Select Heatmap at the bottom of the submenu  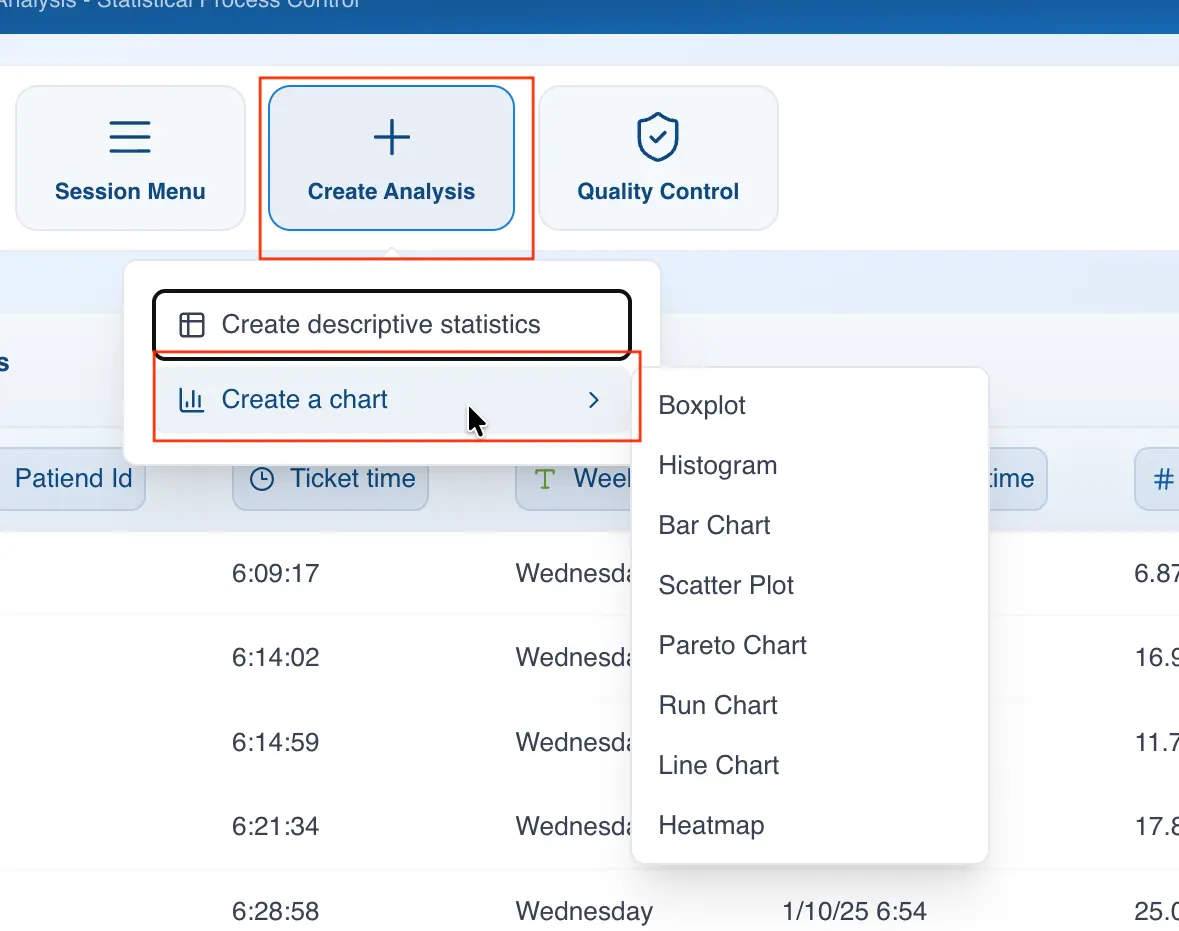pos(711,825)
